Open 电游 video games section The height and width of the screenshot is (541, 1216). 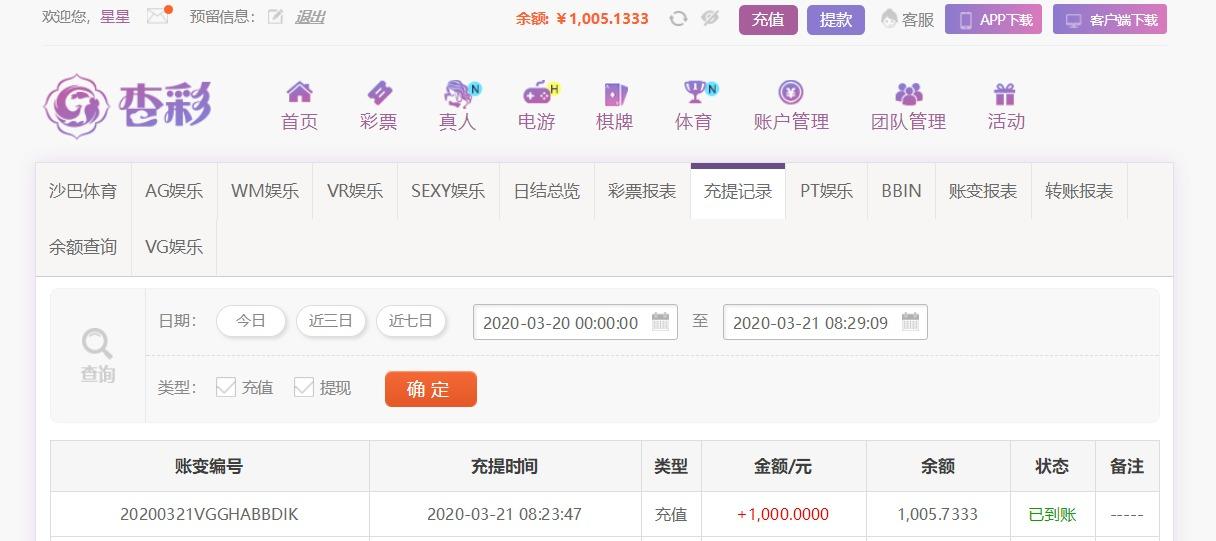(538, 107)
